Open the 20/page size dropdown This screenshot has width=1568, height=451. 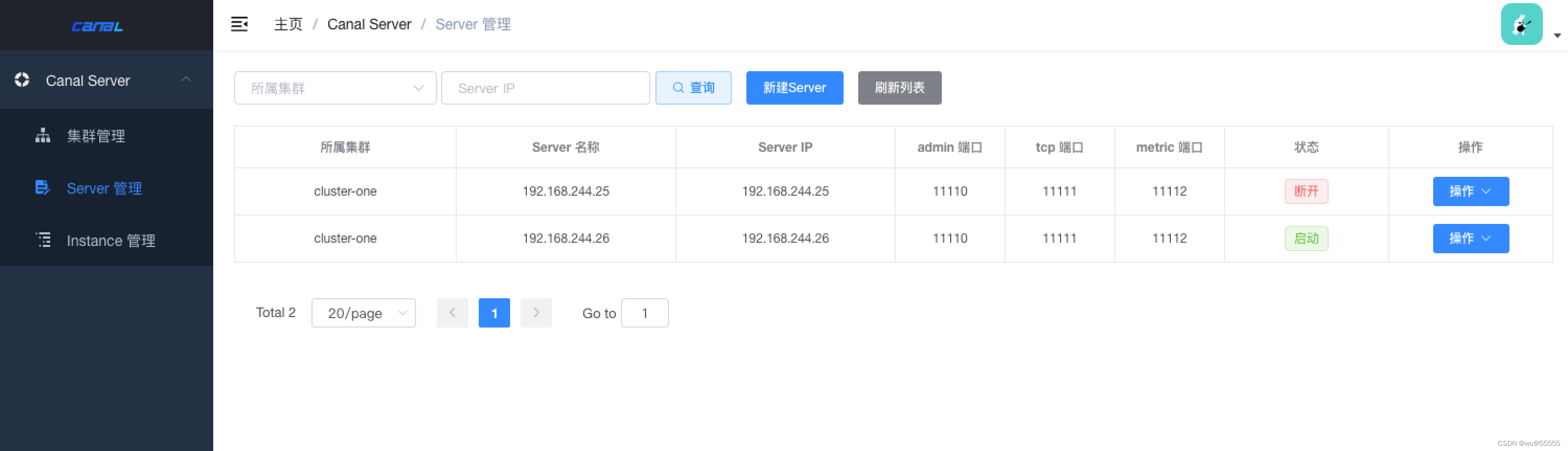tap(363, 313)
